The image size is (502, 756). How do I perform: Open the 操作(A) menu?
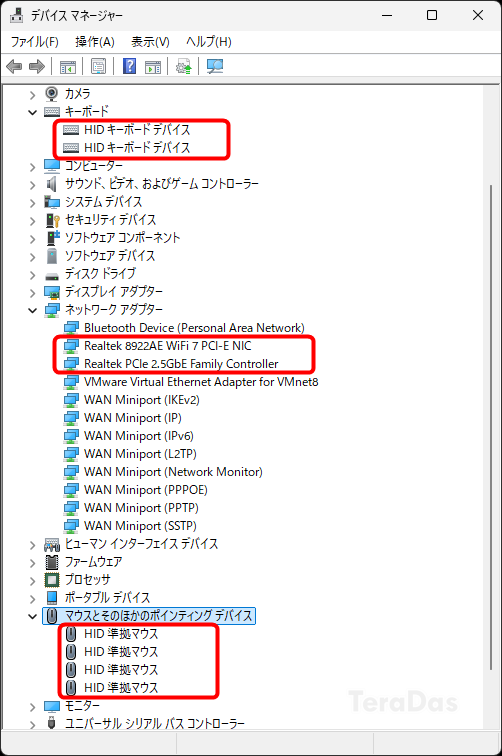pos(95,42)
